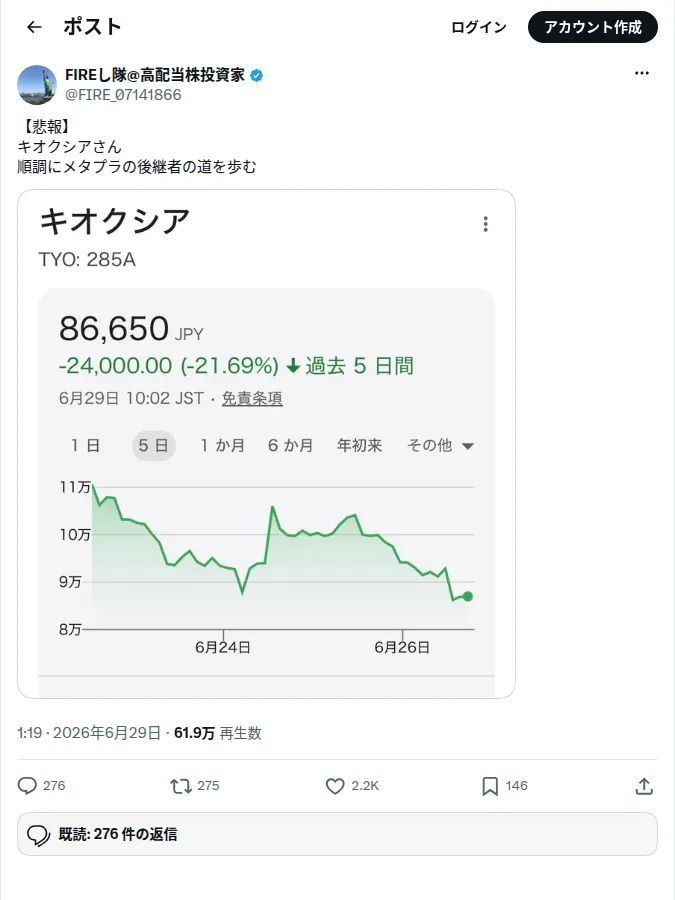Switch chart to 6か月 range
Image resolution: width=675 pixels, height=900 pixels.
point(290,445)
